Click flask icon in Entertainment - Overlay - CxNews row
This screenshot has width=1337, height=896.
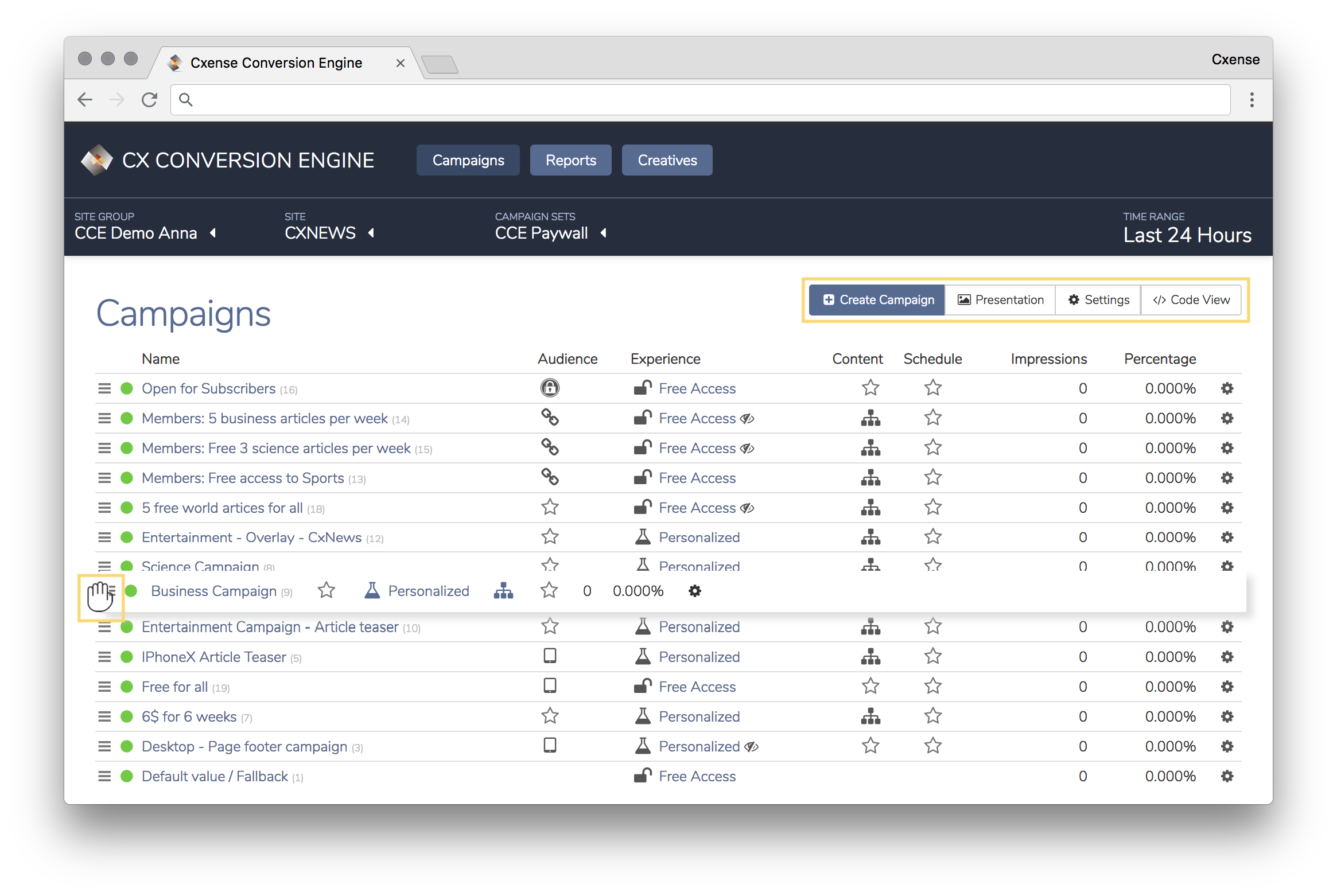(643, 537)
